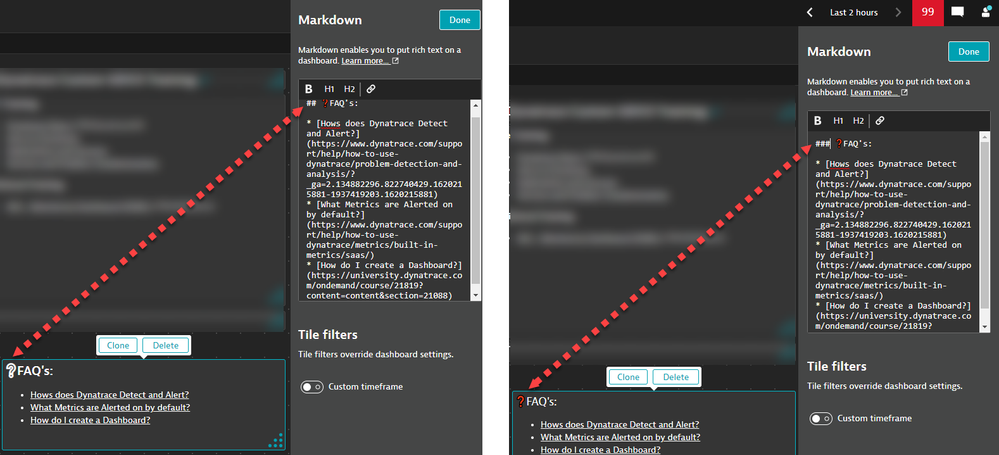Click Delete above left FAQ tile
The height and width of the screenshot is (455, 999).
[x=166, y=345]
